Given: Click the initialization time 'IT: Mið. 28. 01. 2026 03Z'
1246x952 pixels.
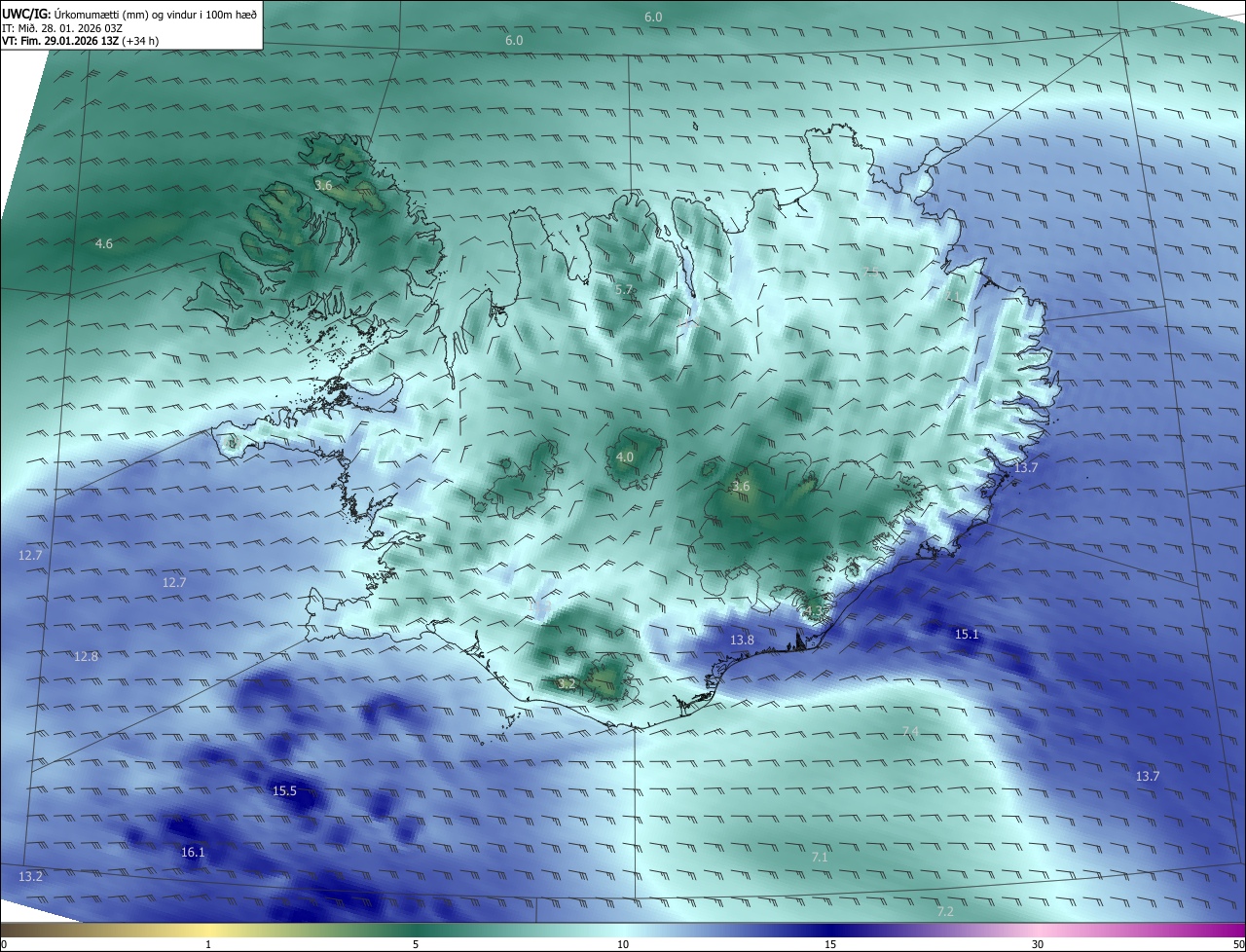Looking at the screenshot, I should (61, 28).
